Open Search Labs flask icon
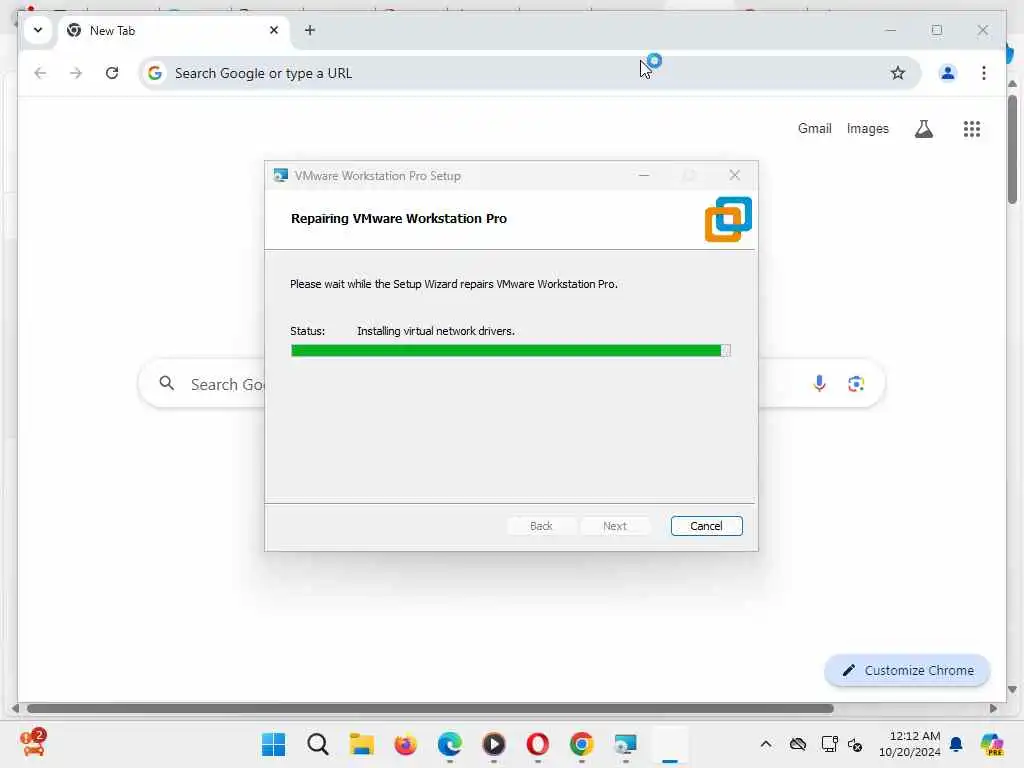Viewport: 1024px width, 768px height. click(923, 129)
